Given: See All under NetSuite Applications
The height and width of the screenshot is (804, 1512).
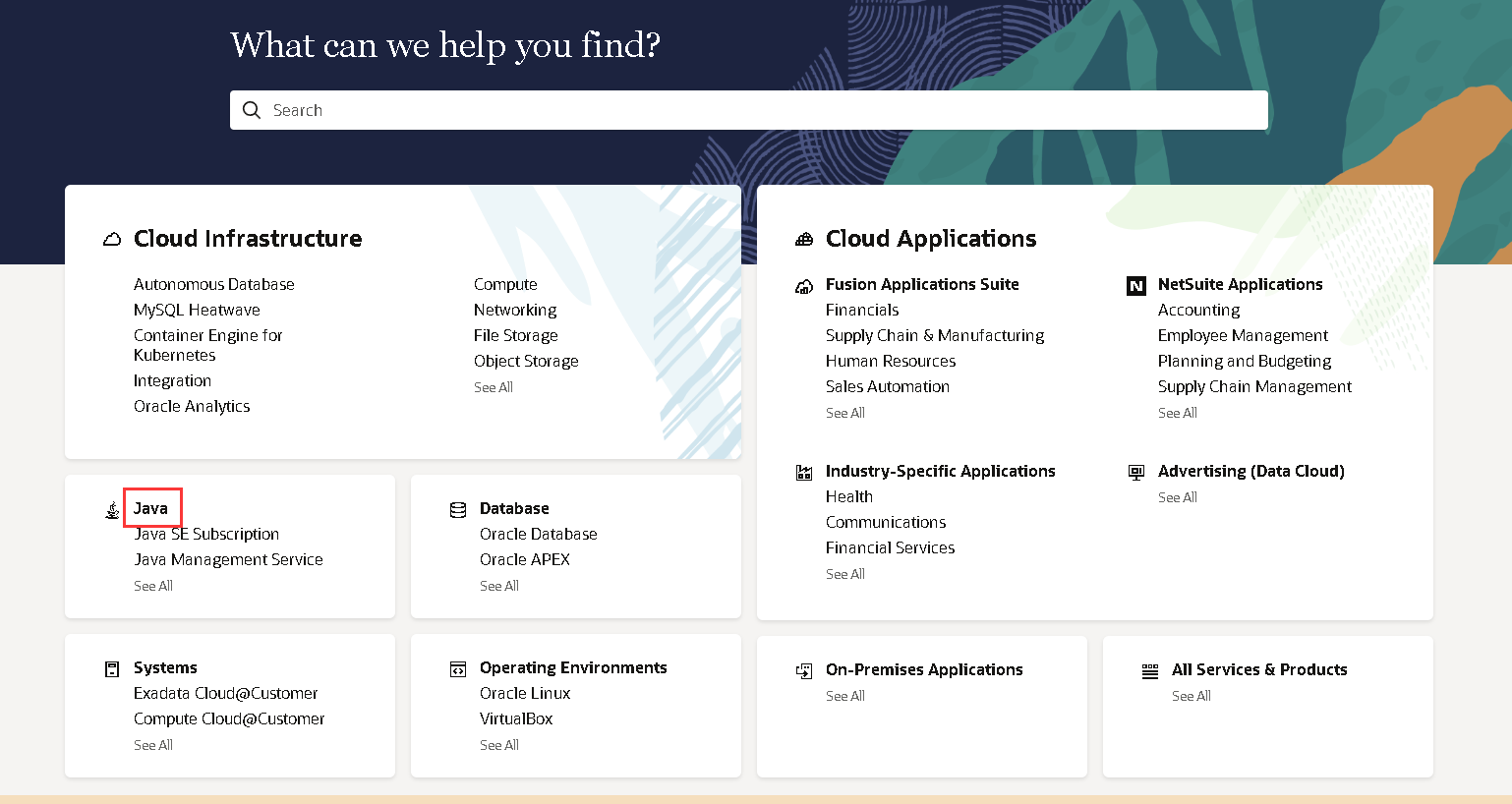Looking at the screenshot, I should (x=1178, y=413).
